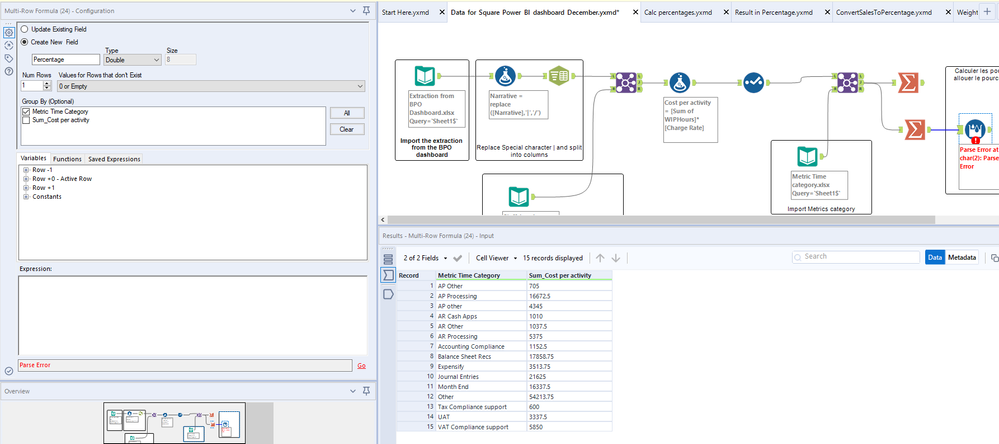Open the Help question-mark icon in config sidebar
This screenshot has width=999, height=444.
[9, 71]
